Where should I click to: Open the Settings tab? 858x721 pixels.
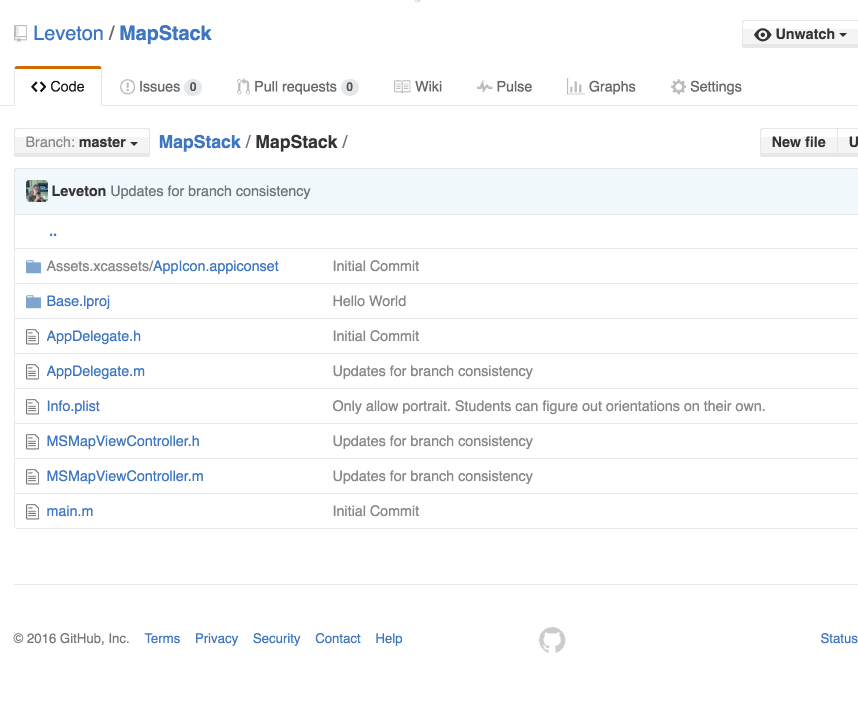pyautogui.click(x=706, y=87)
